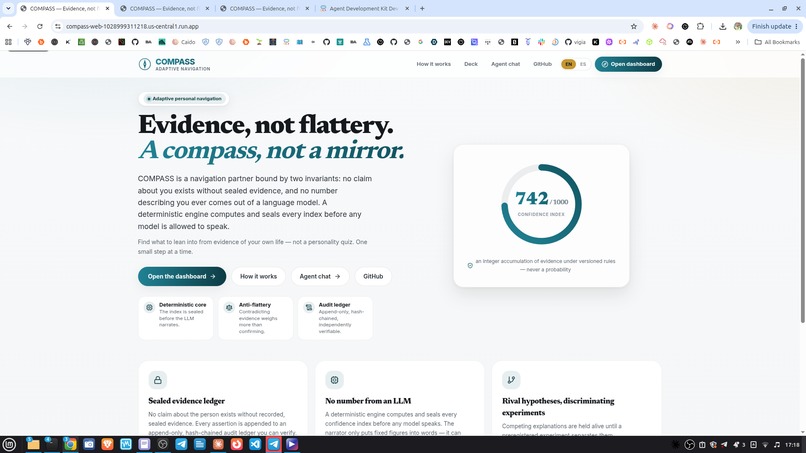The height and width of the screenshot is (453, 806).
Task: Click the Finish update button
Action: point(774,26)
